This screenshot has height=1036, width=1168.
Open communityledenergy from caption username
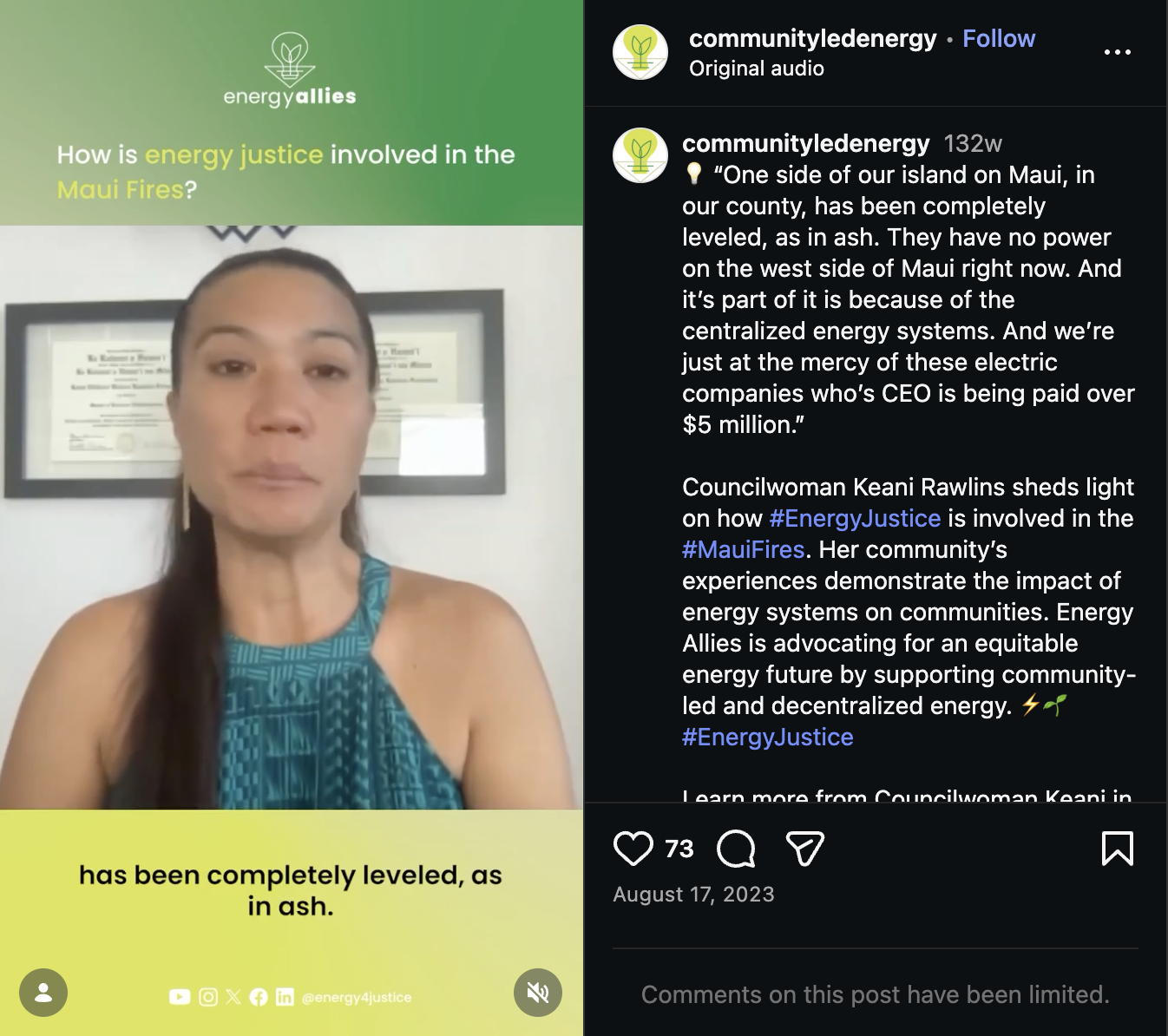point(805,143)
